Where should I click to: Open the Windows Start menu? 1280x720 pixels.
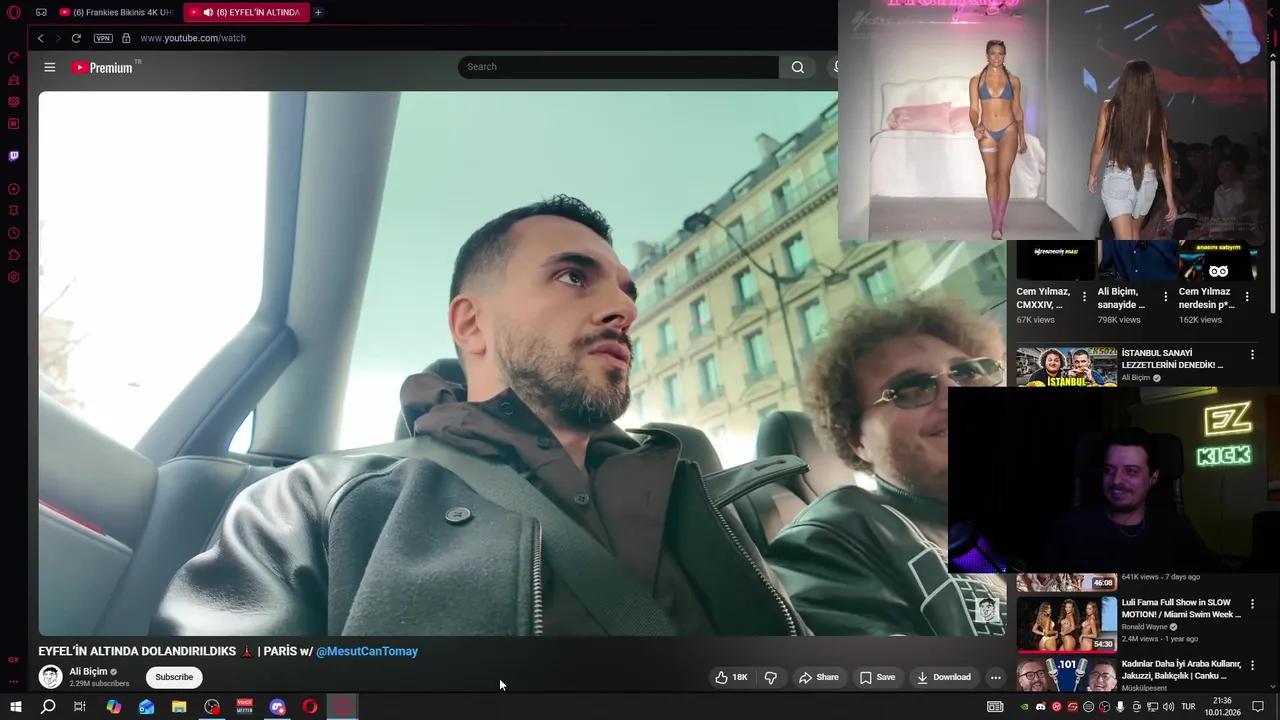pyautogui.click(x=15, y=707)
